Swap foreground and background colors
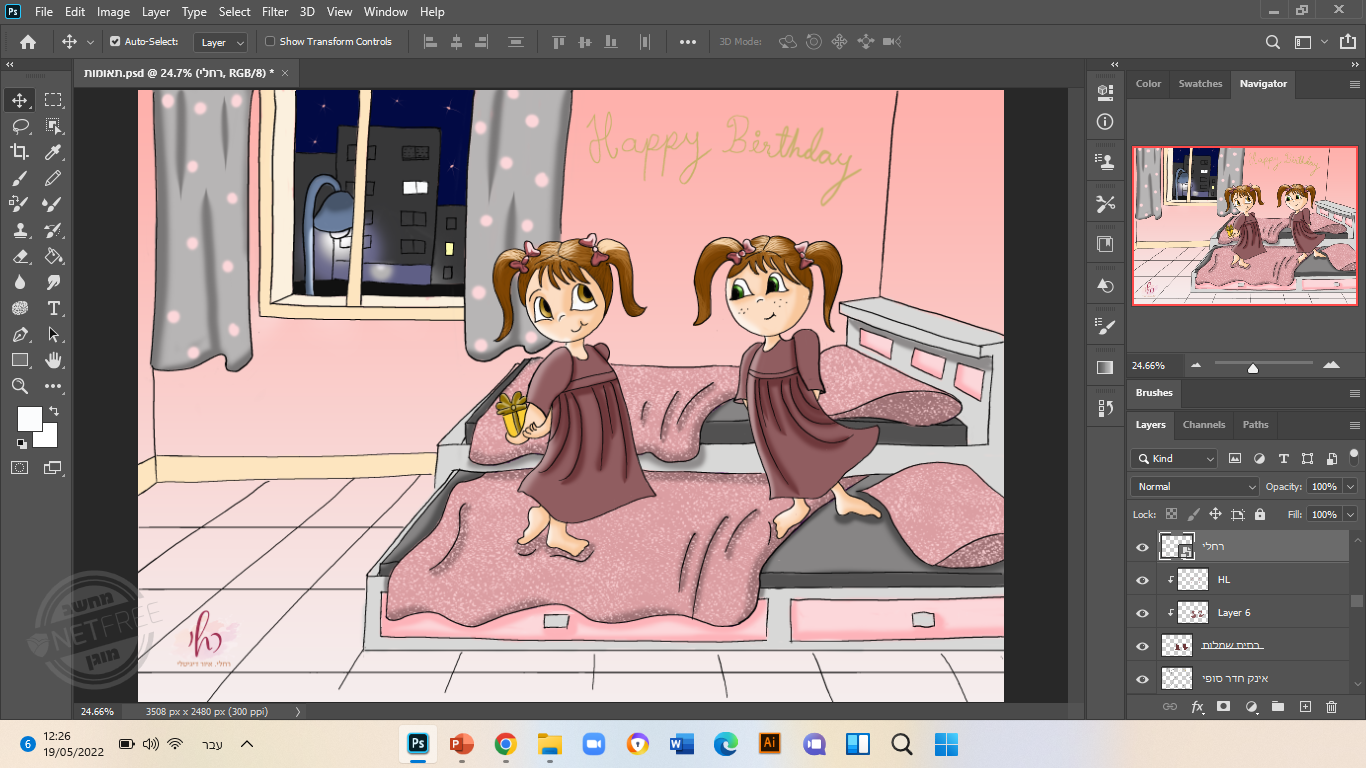Screen dimensions: 1366x768 [x=54, y=411]
